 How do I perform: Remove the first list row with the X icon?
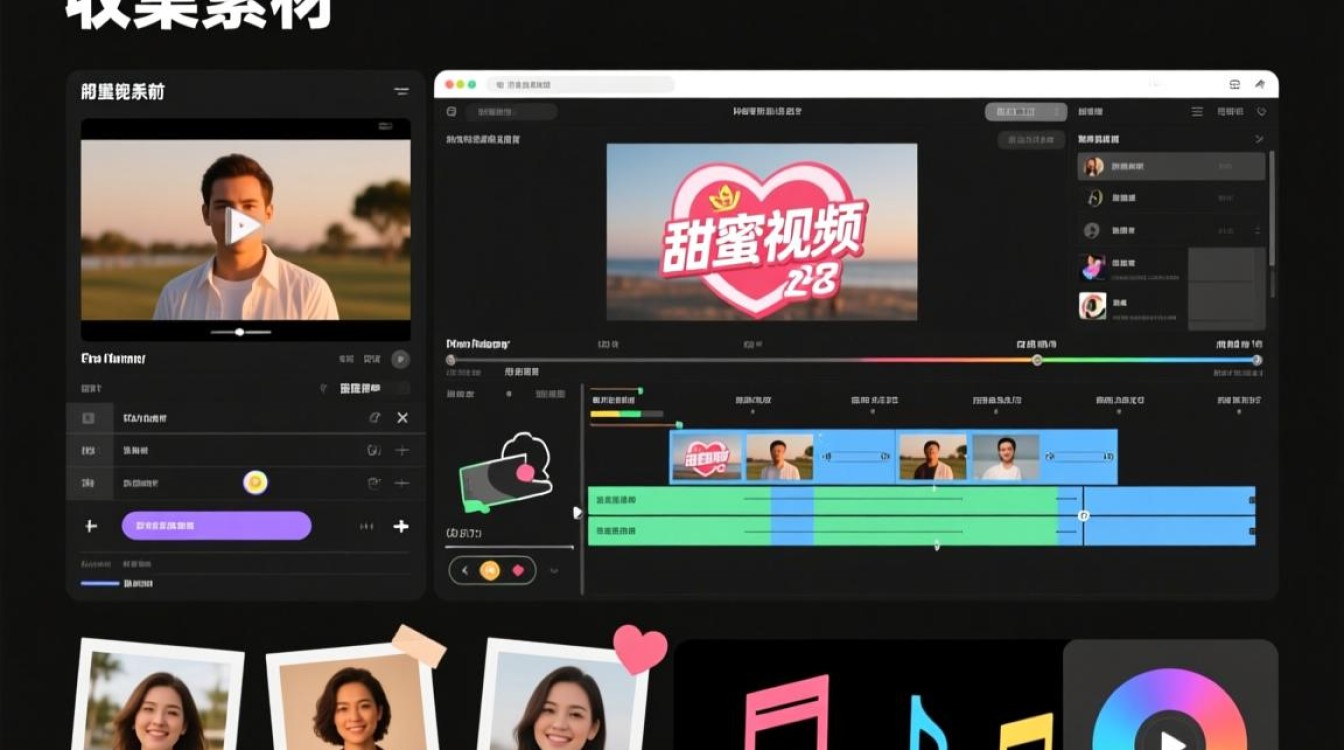pos(402,418)
